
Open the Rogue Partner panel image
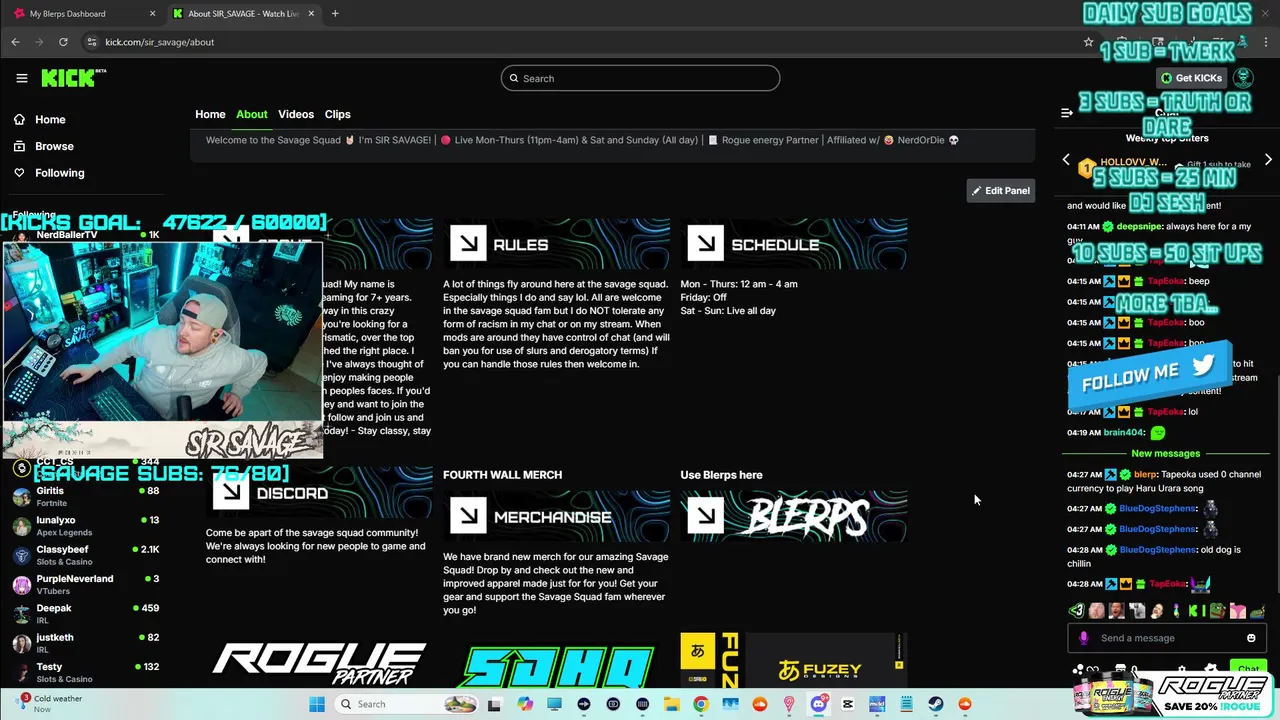pyautogui.click(x=320, y=664)
